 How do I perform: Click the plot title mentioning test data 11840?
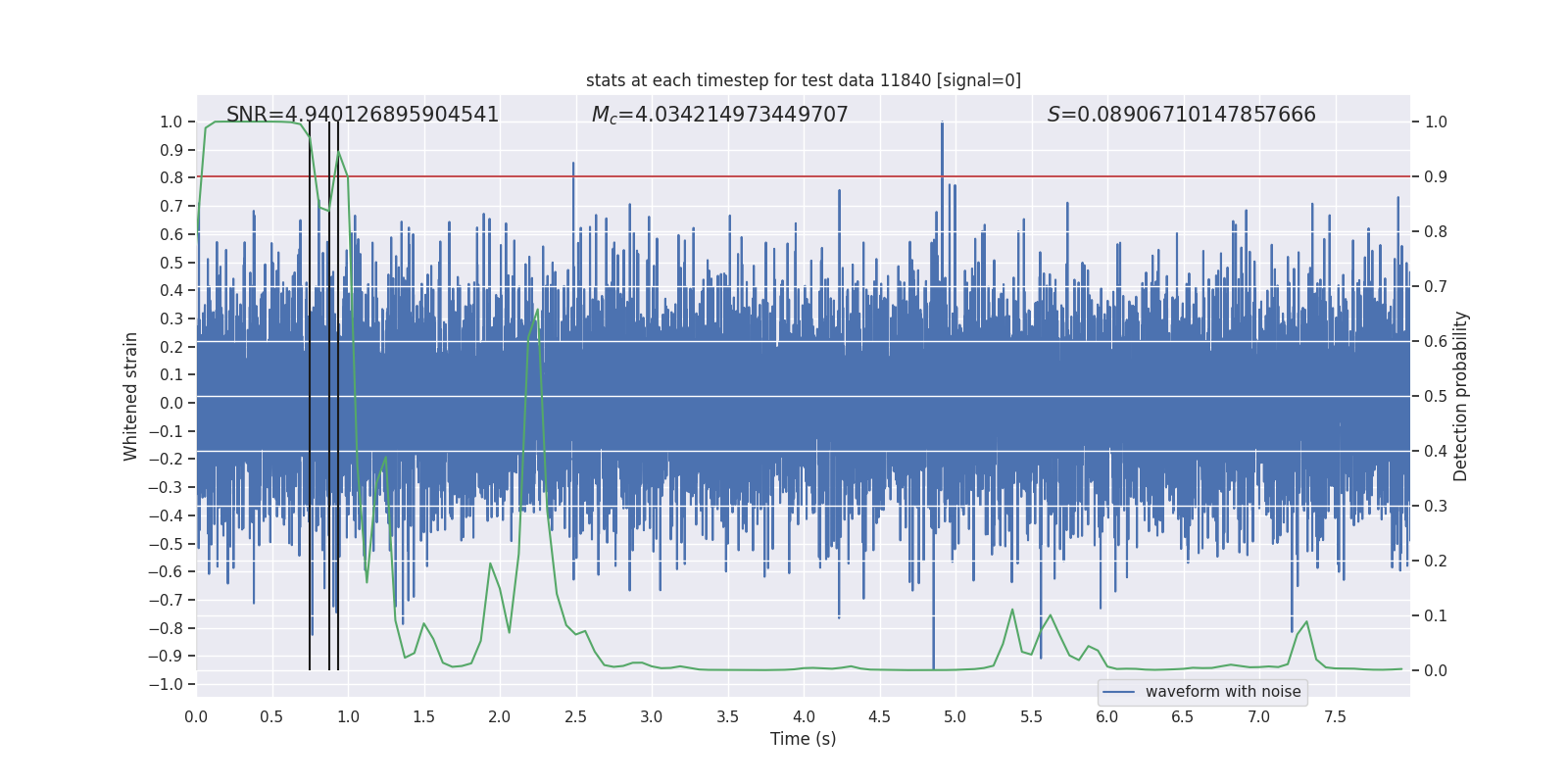(x=804, y=80)
